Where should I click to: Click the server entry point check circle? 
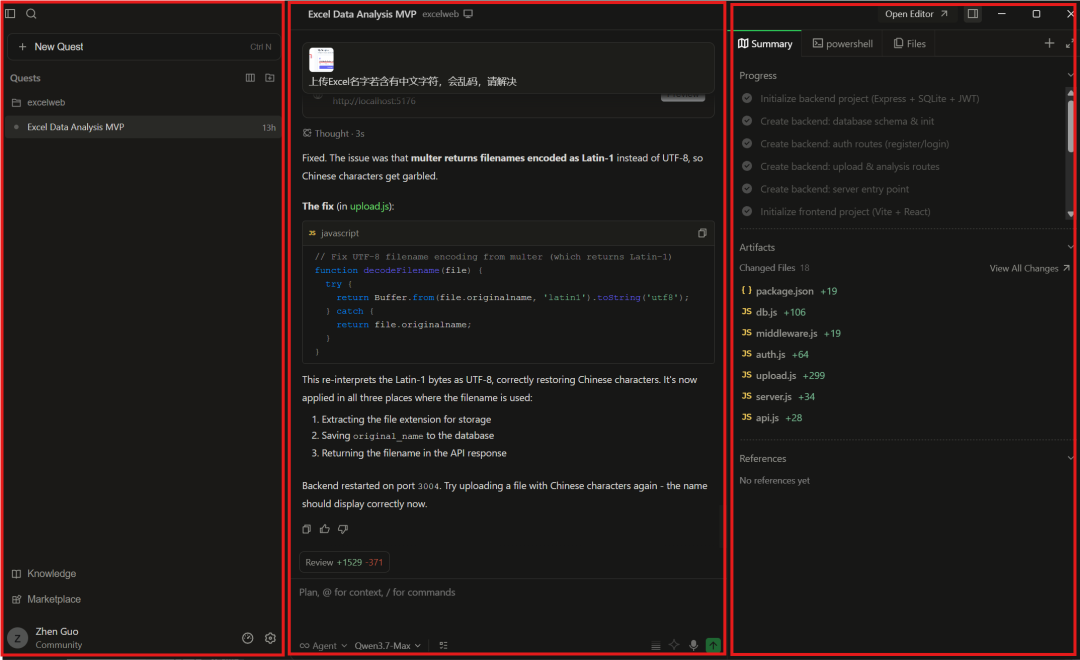click(747, 189)
